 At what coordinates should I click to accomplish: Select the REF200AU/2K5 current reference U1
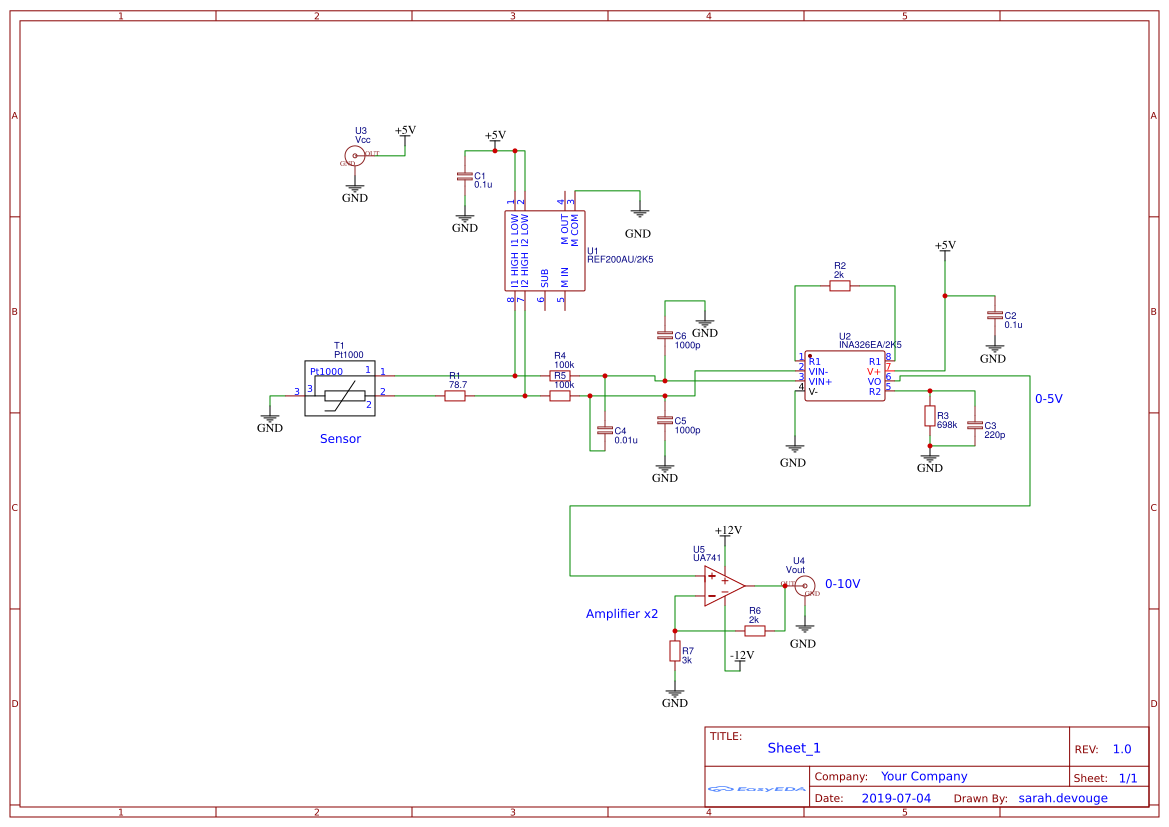point(543,250)
